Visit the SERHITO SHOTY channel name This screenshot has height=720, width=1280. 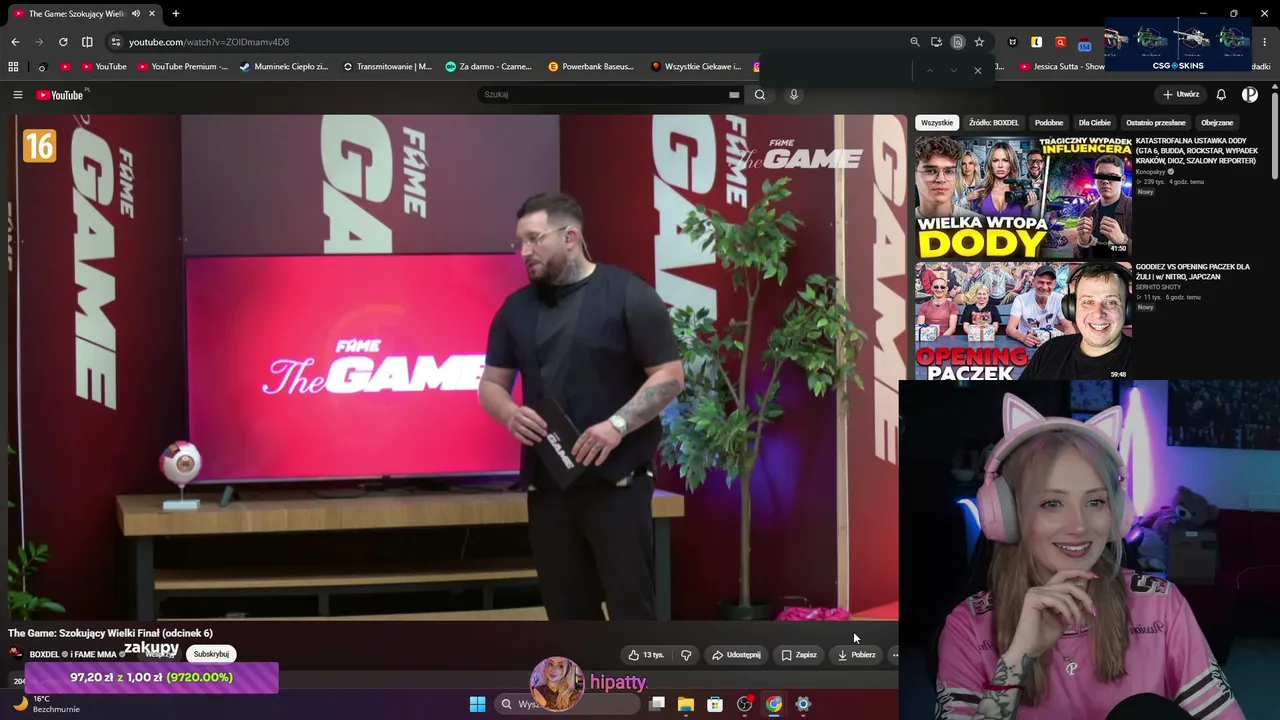click(1156, 287)
